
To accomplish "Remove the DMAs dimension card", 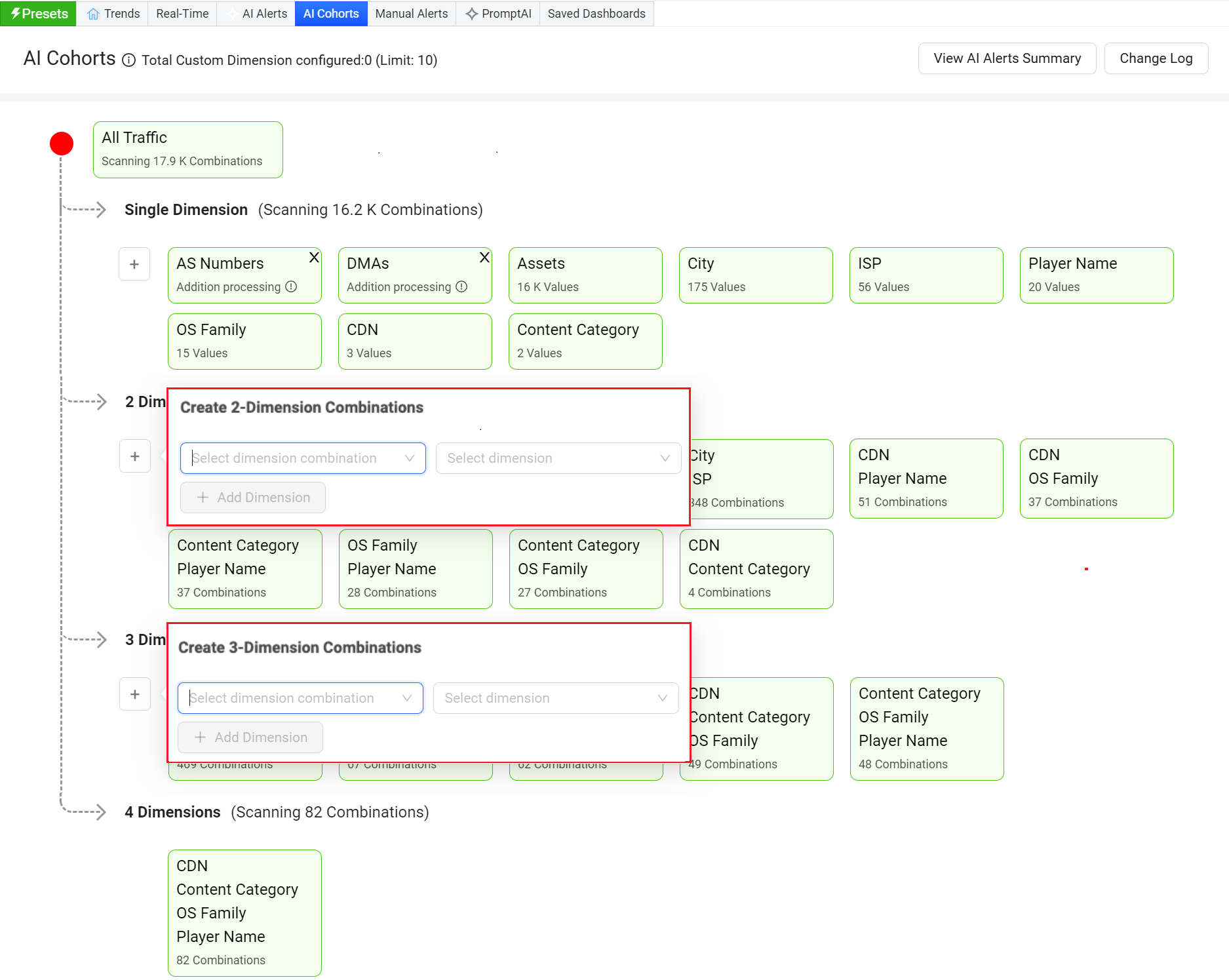I will [x=484, y=258].
